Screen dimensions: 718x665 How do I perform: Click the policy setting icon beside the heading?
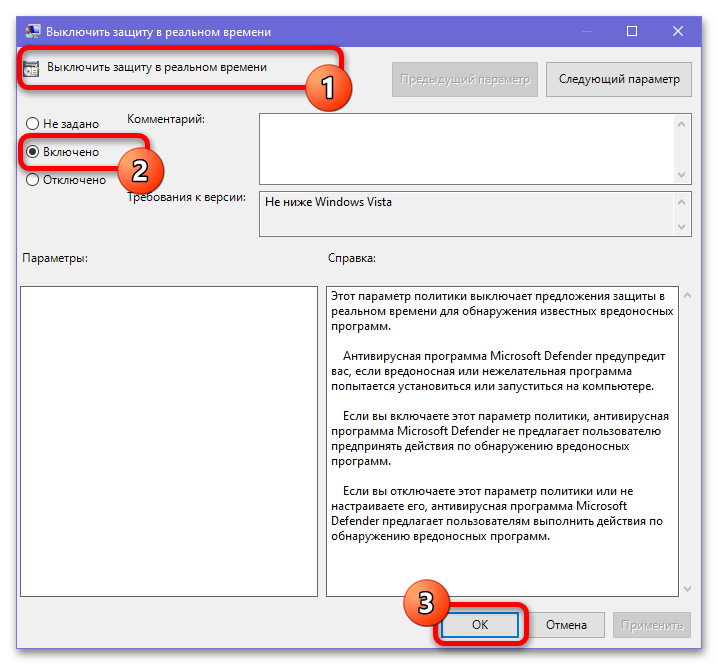coord(31,69)
